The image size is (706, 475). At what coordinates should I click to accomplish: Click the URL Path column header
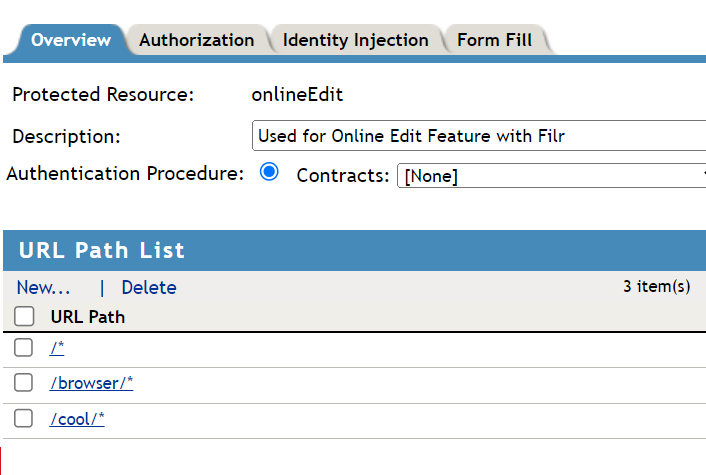coord(88,317)
